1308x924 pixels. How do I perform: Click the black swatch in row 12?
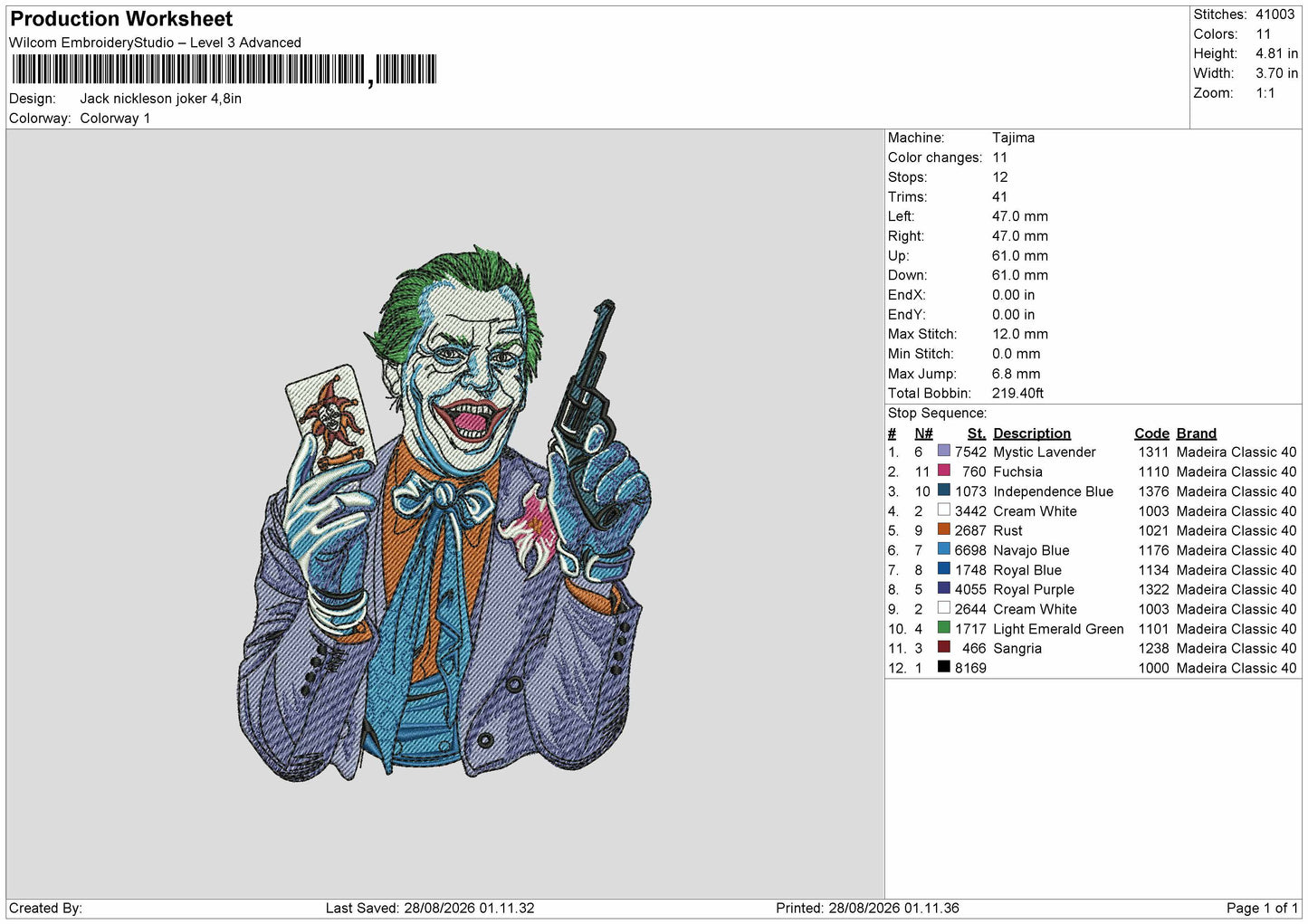tap(944, 667)
